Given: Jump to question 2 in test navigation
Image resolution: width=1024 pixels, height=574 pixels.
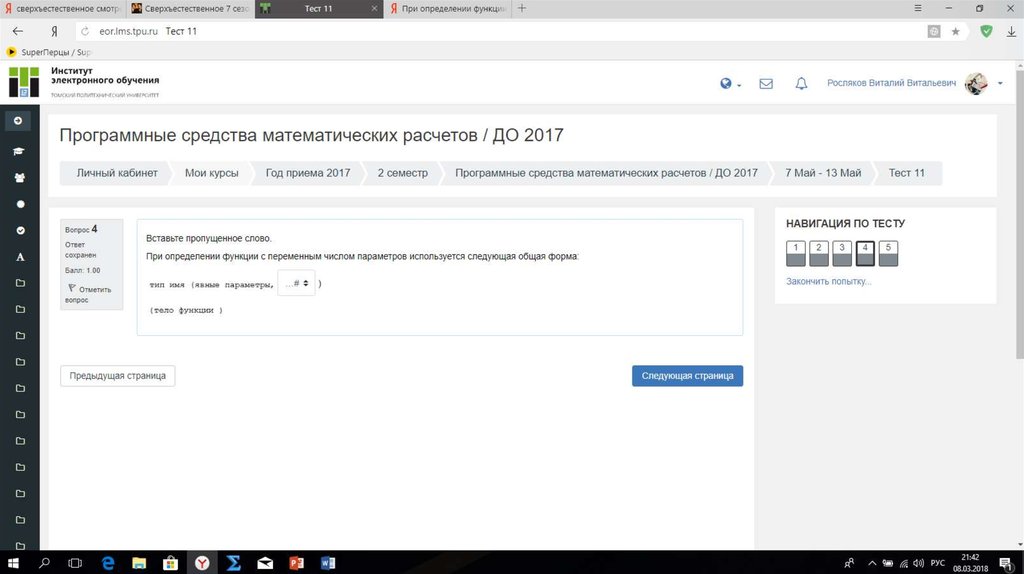Looking at the screenshot, I should click(819, 253).
